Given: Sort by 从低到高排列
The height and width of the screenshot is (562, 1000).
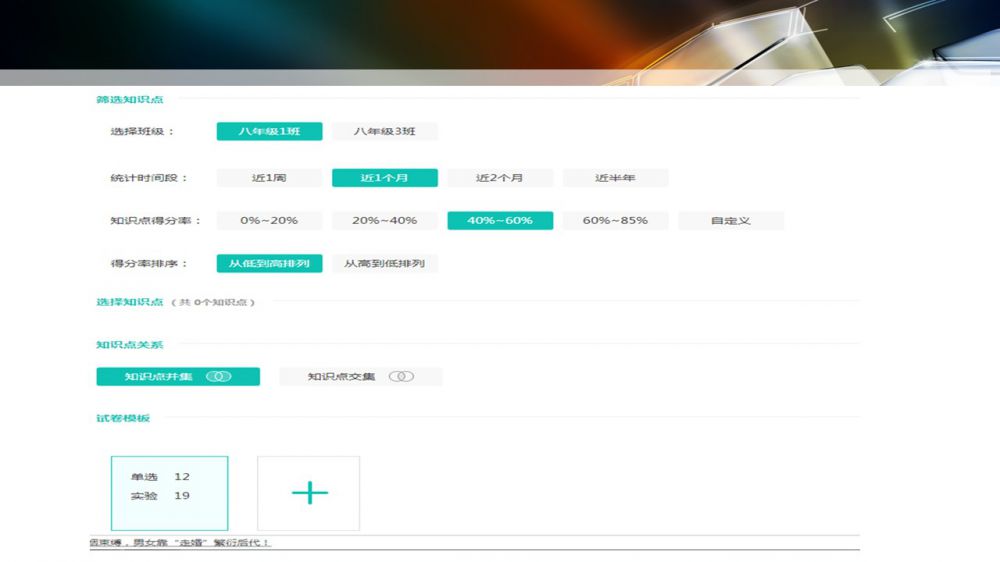Looking at the screenshot, I should click(269, 264).
